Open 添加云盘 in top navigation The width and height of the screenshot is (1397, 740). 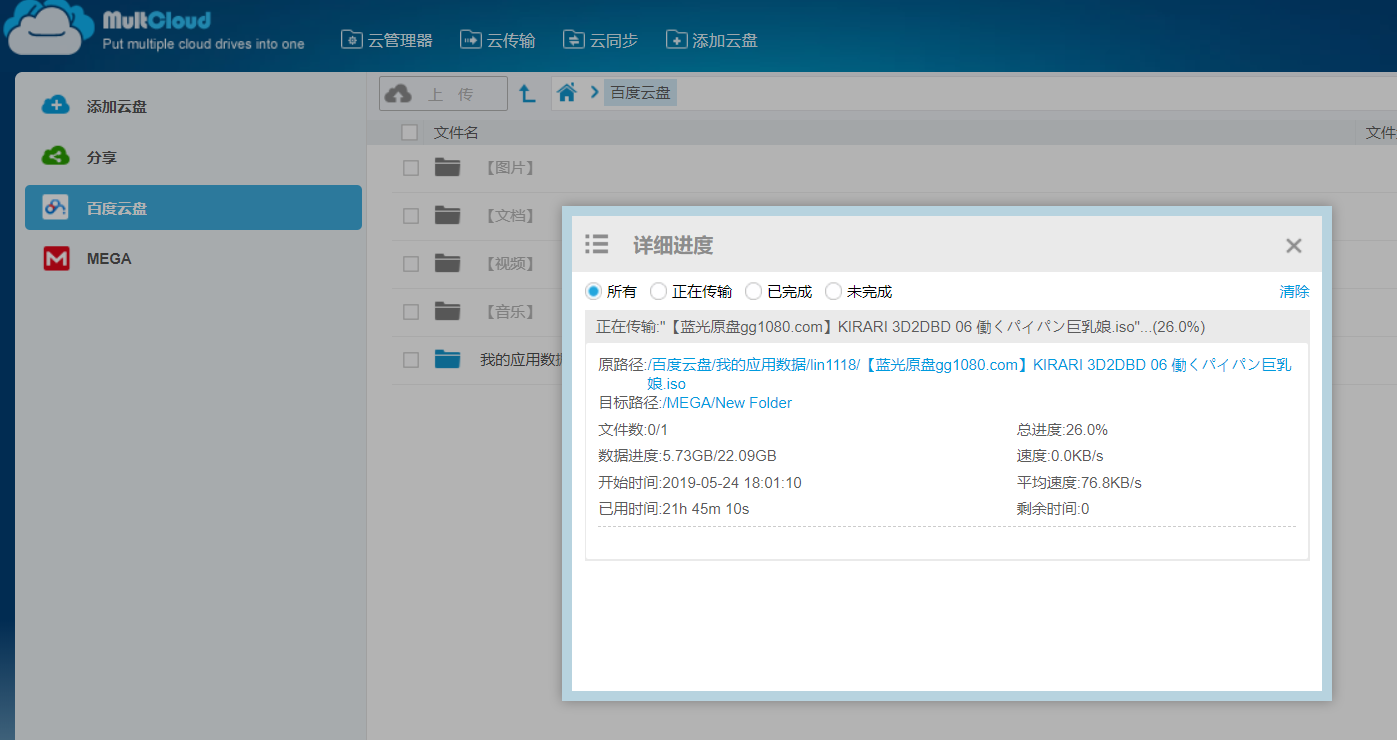pos(711,40)
